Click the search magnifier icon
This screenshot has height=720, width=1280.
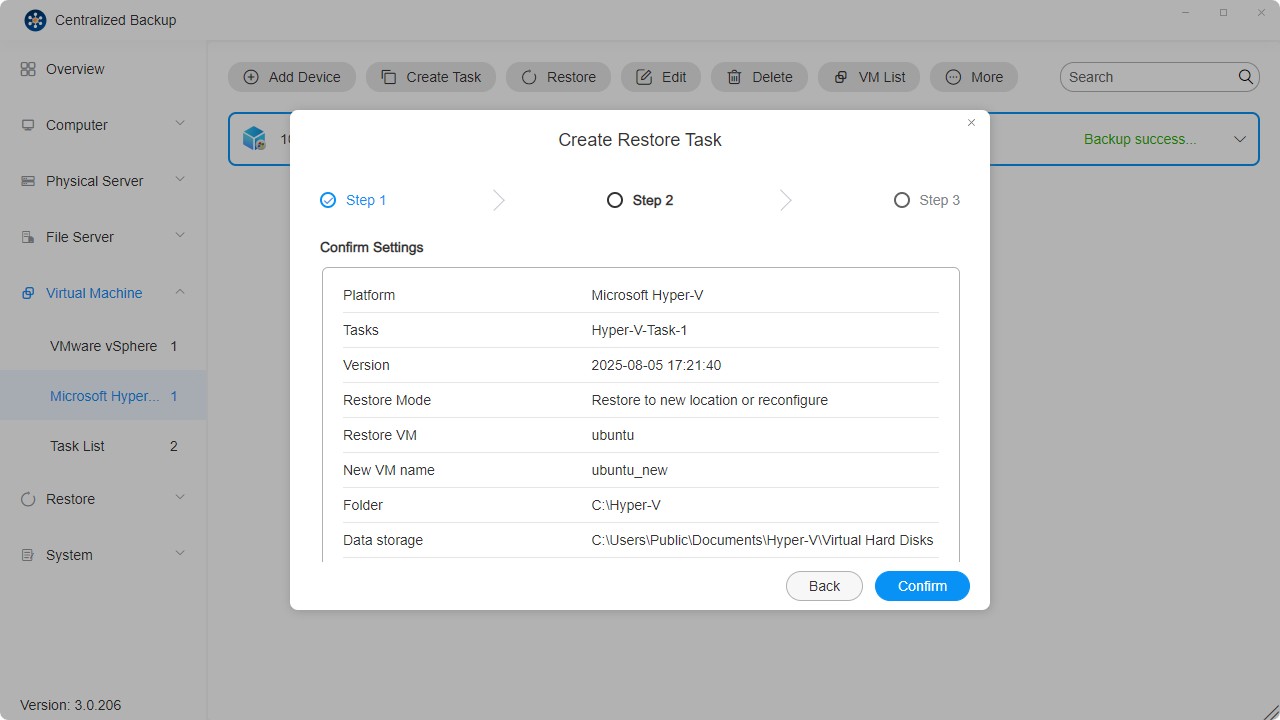coord(1246,77)
